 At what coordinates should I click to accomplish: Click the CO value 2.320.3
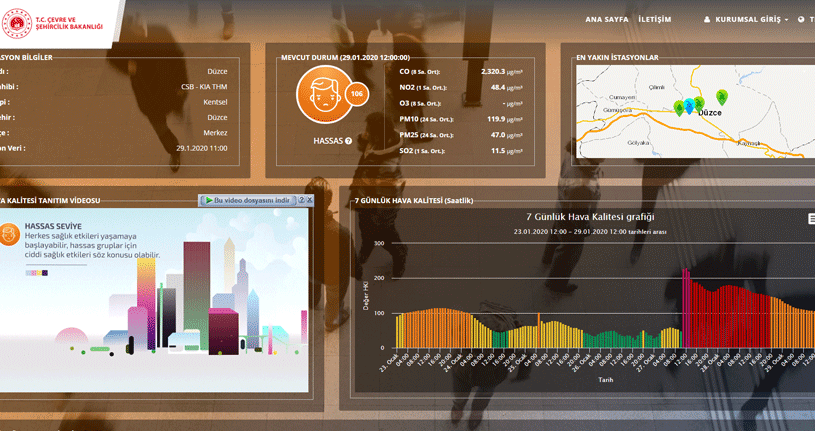[493, 72]
